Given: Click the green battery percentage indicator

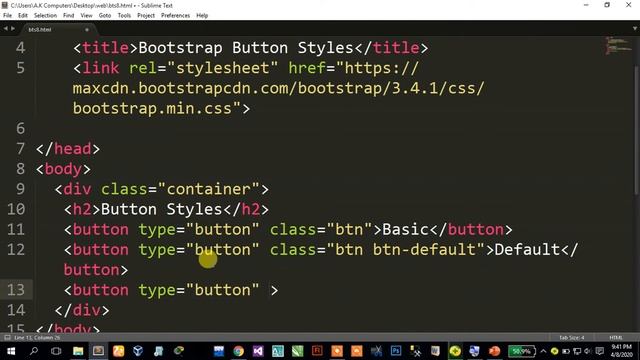Looking at the screenshot, I should pyautogui.click(x=521, y=351).
